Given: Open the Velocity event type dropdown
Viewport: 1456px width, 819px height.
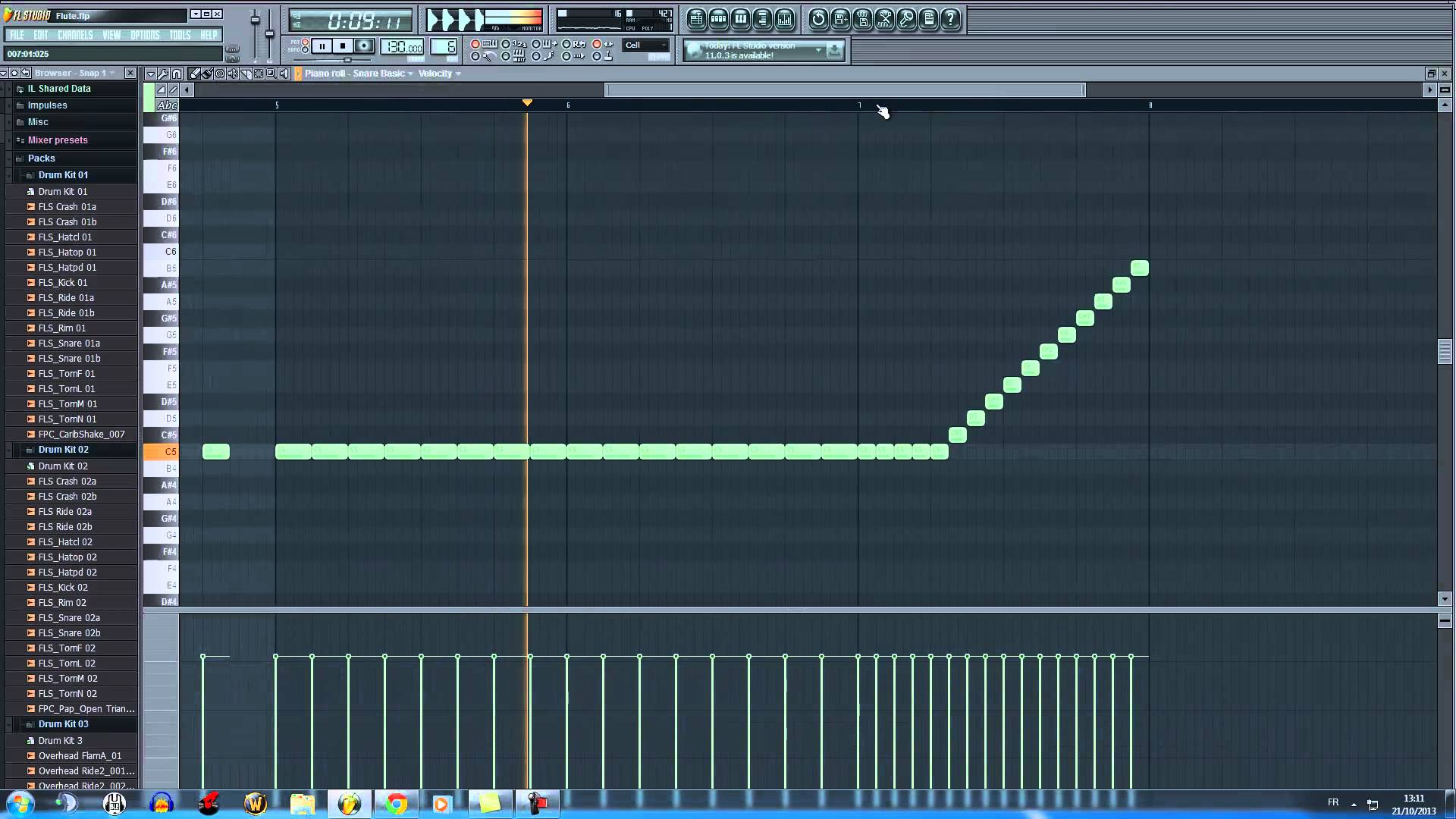Looking at the screenshot, I should click(x=440, y=74).
